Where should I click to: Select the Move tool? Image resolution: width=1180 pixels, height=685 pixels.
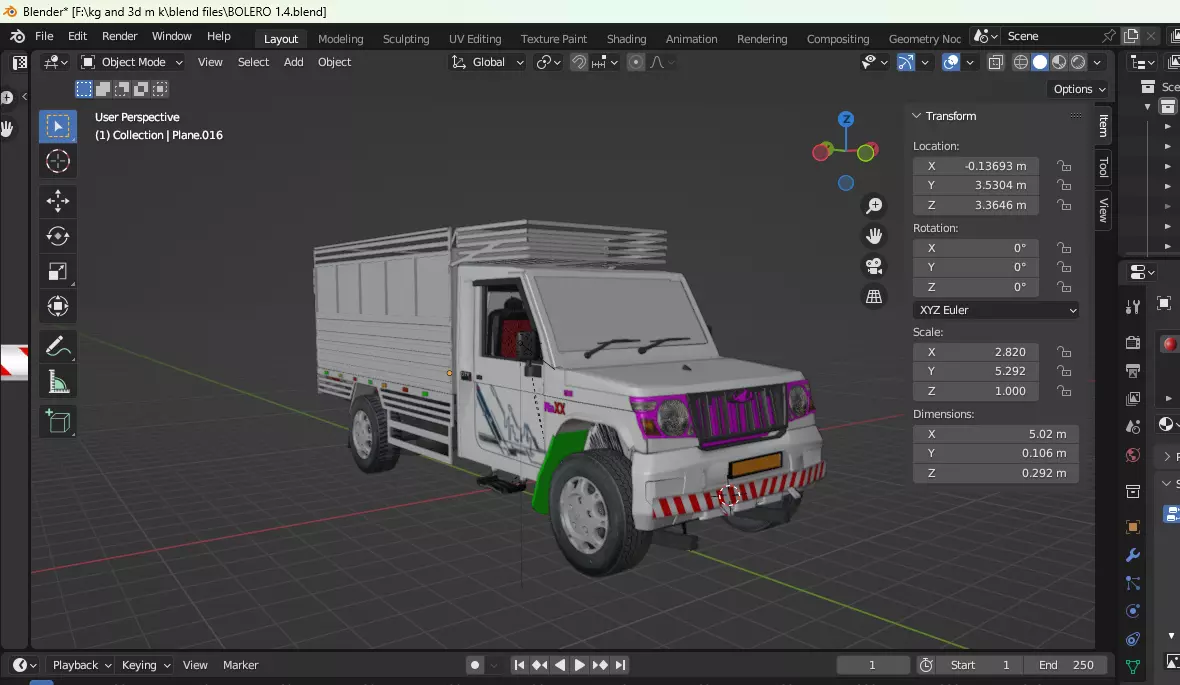point(58,200)
